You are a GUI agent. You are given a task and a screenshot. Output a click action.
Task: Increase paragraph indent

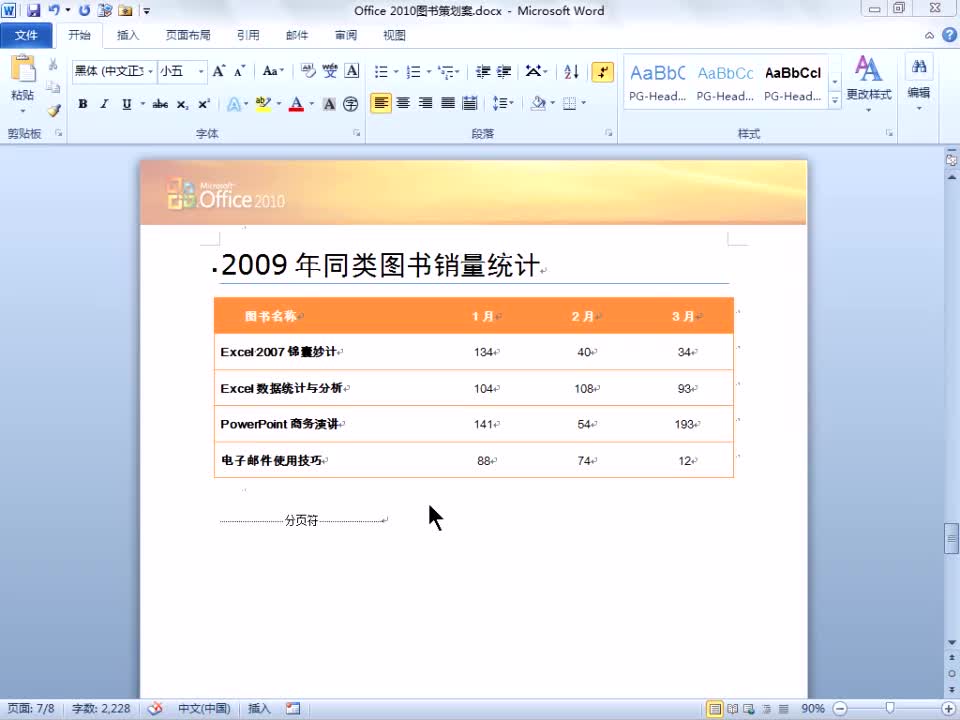(x=504, y=72)
